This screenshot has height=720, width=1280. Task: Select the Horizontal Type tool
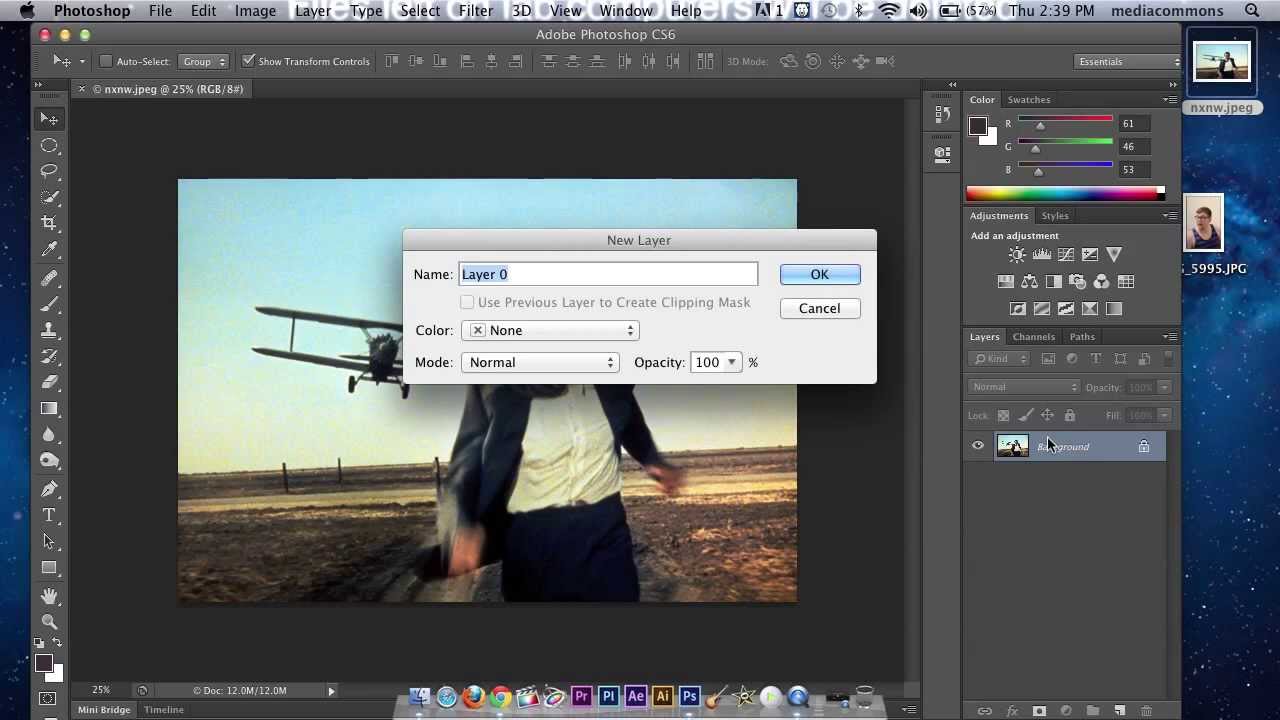click(x=49, y=515)
